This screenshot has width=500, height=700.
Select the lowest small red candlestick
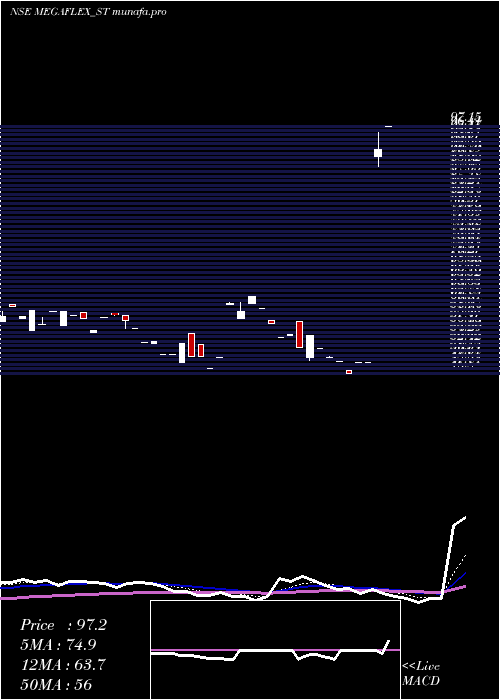(349, 372)
